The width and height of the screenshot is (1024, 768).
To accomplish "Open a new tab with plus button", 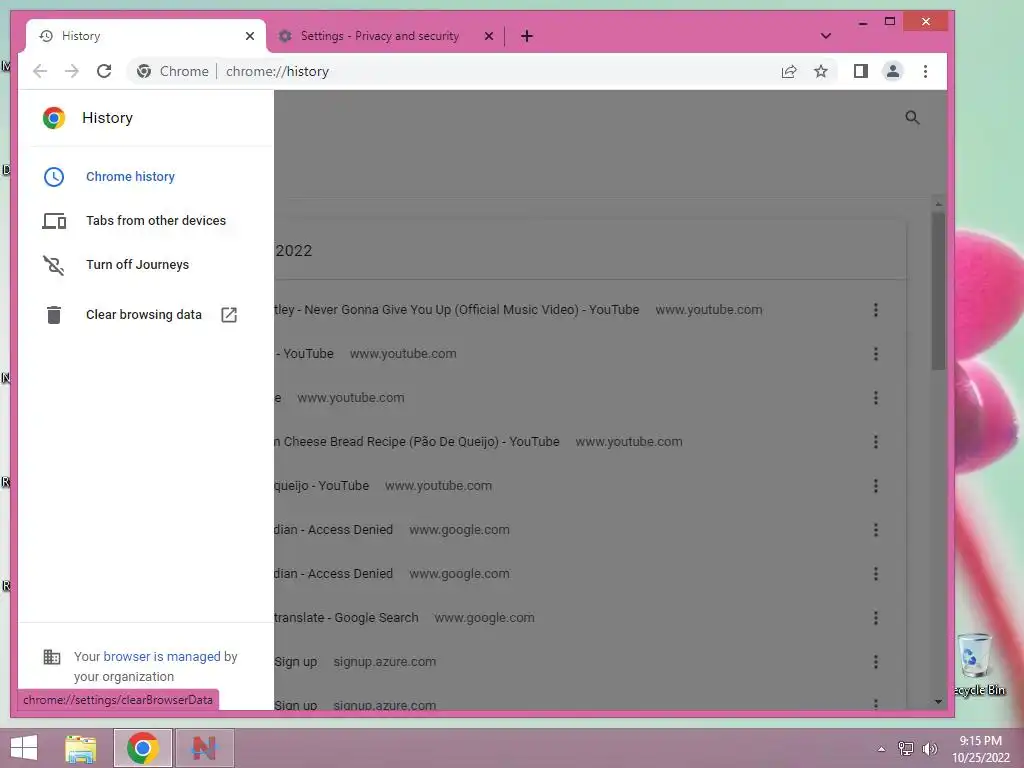I will click(527, 36).
